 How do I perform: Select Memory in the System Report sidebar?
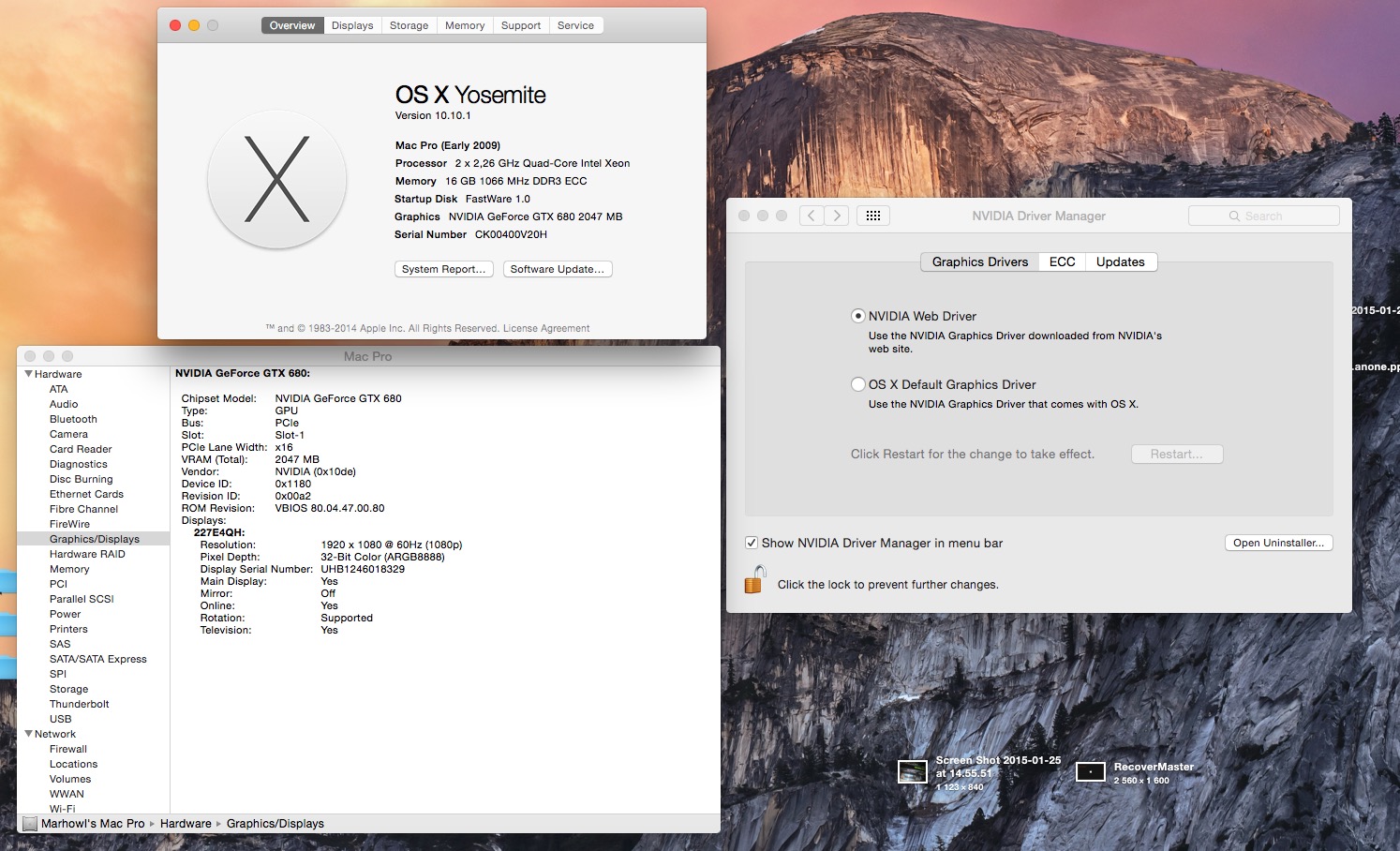coord(69,569)
